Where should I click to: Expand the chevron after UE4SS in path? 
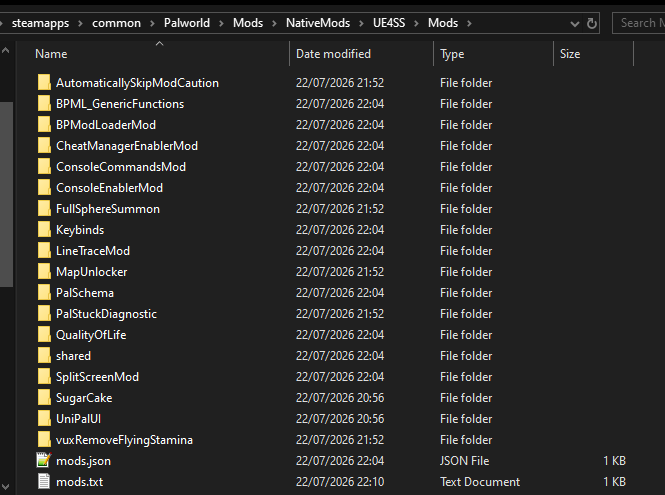[x=416, y=23]
